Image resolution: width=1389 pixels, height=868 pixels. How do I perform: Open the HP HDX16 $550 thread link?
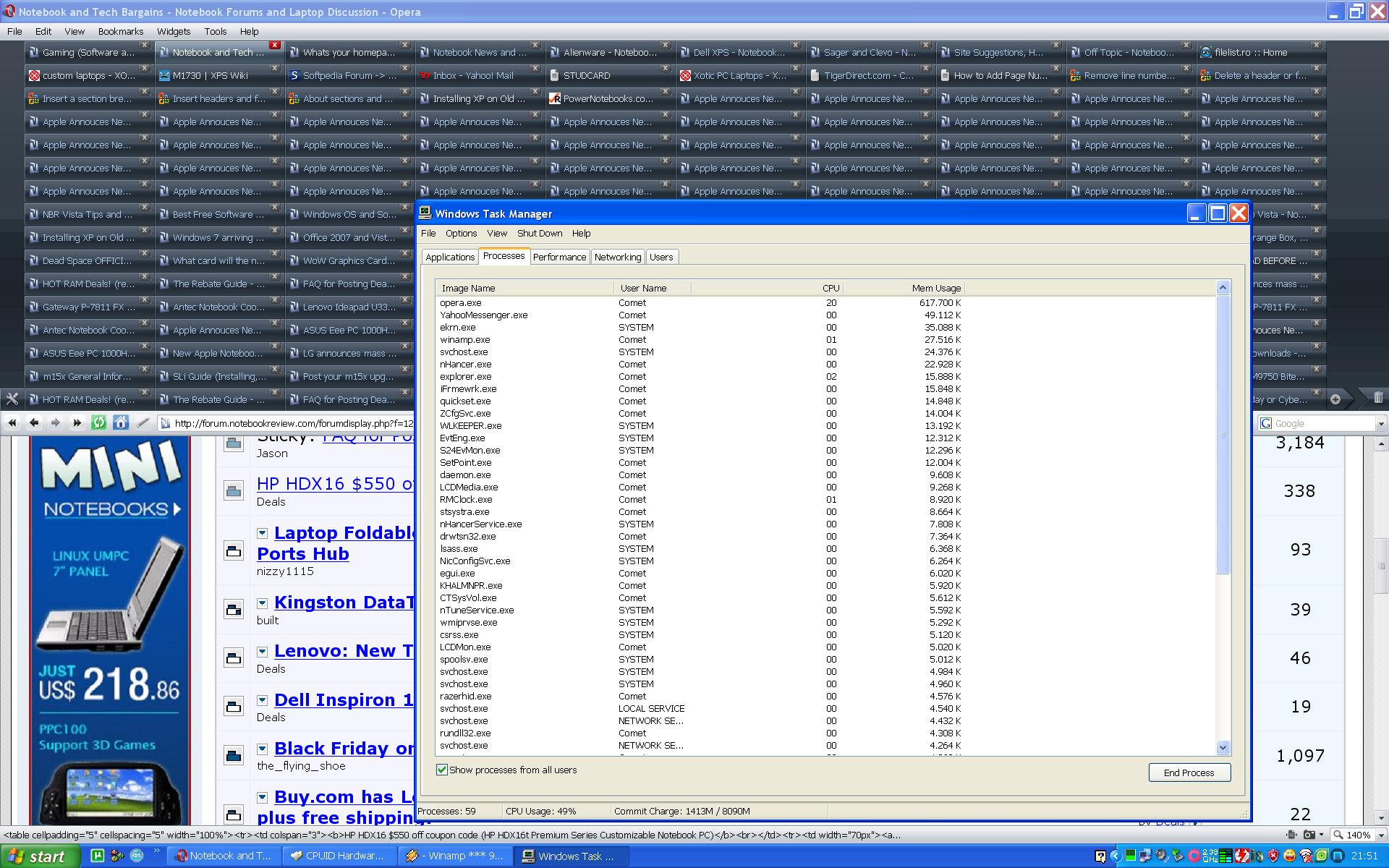[x=336, y=484]
